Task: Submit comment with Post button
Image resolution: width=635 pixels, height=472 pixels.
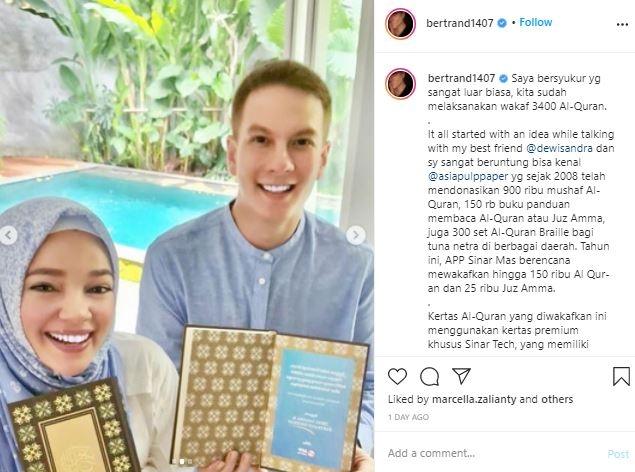Action: pyautogui.click(x=618, y=454)
